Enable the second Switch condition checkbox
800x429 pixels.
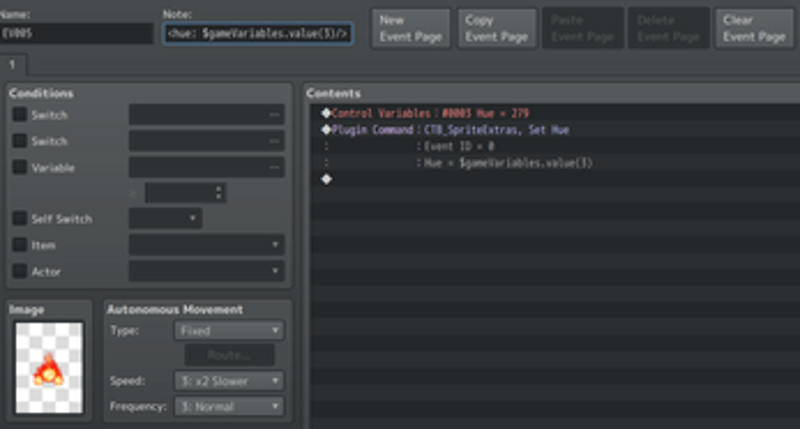coord(19,140)
